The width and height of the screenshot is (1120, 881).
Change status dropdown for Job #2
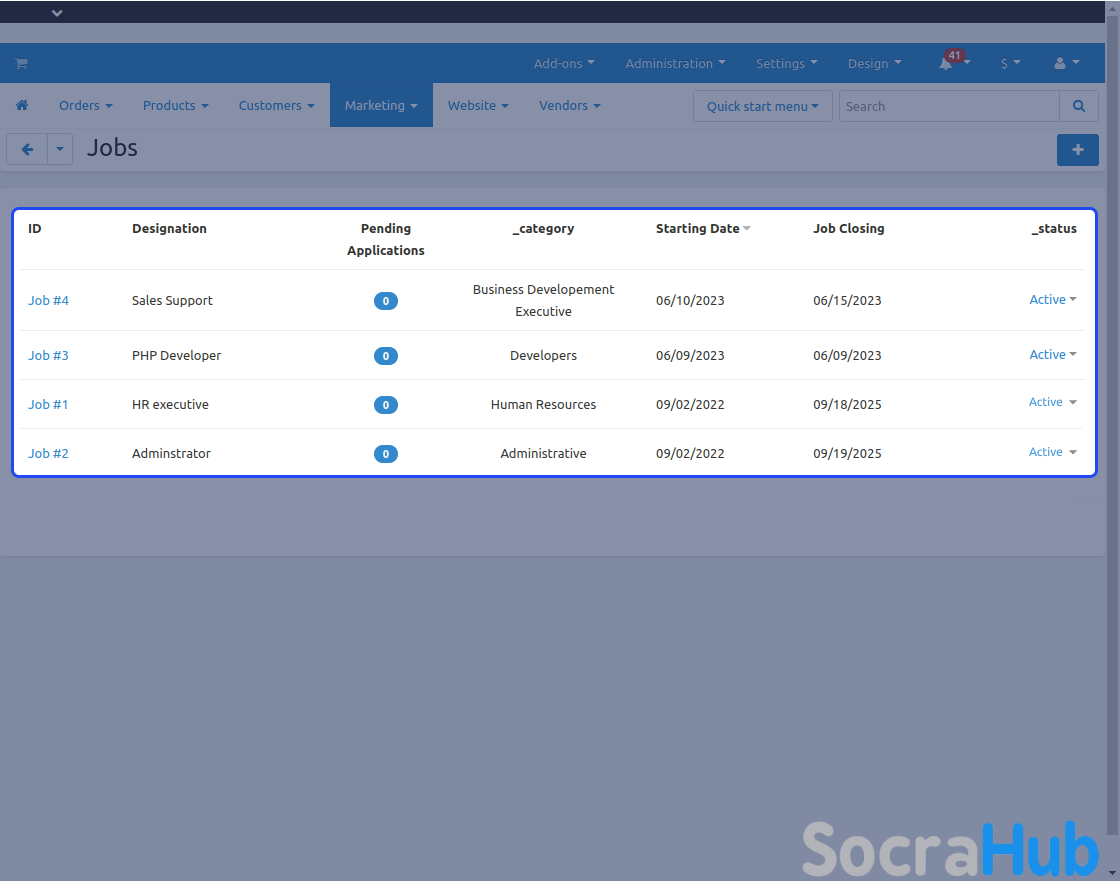point(1052,452)
